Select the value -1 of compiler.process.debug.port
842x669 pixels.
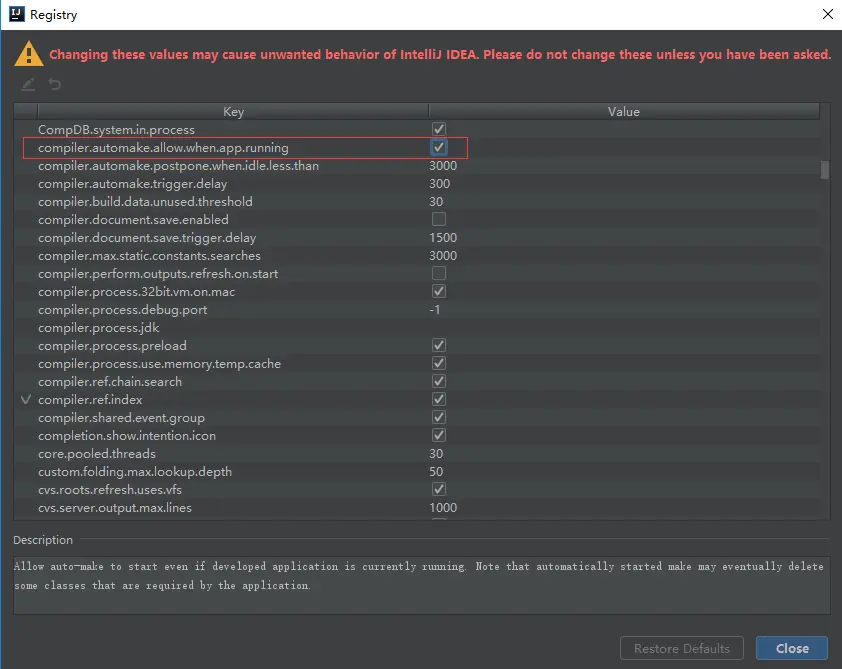pyautogui.click(x=435, y=310)
